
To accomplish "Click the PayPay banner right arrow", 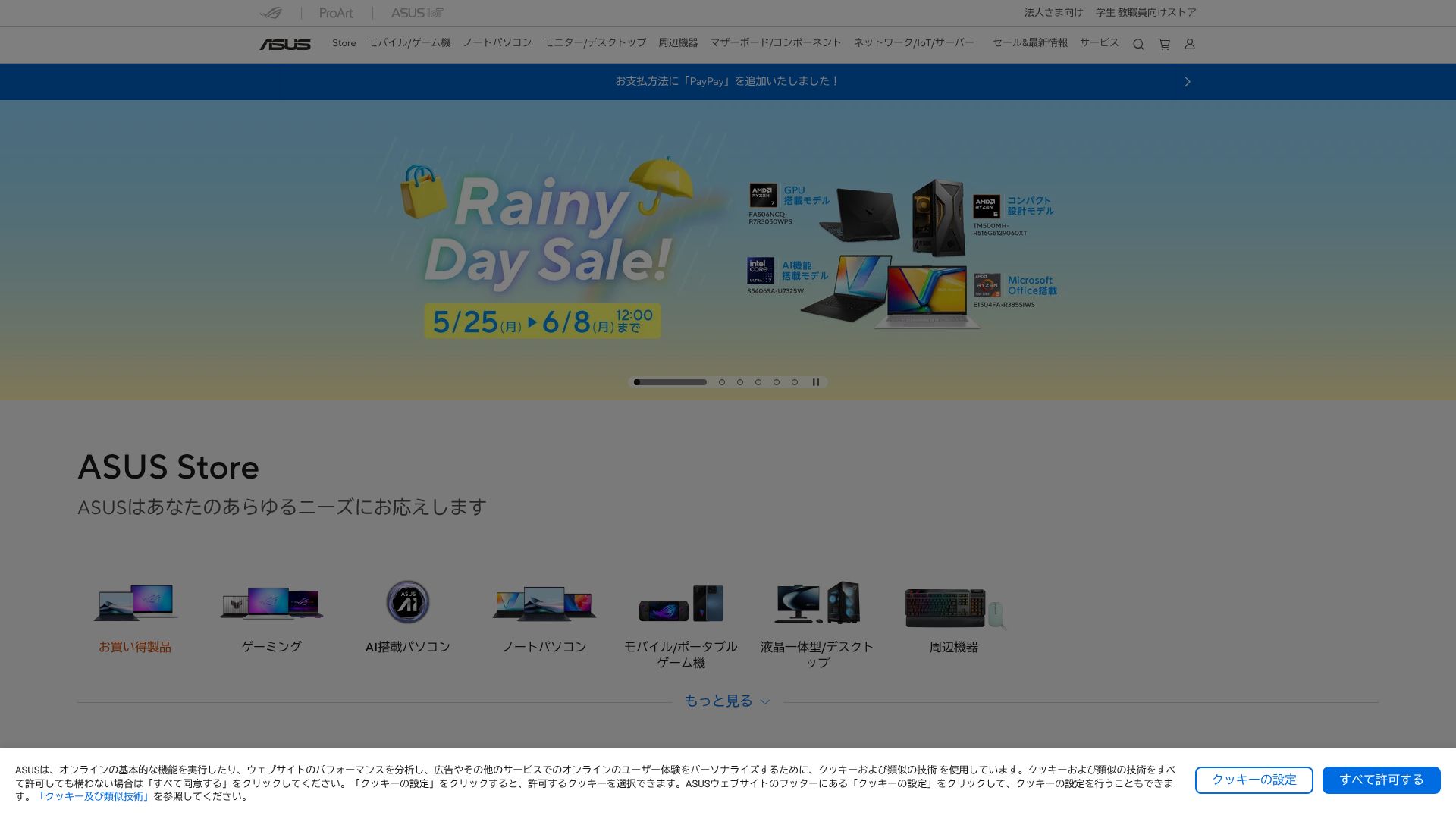I will point(1188,82).
